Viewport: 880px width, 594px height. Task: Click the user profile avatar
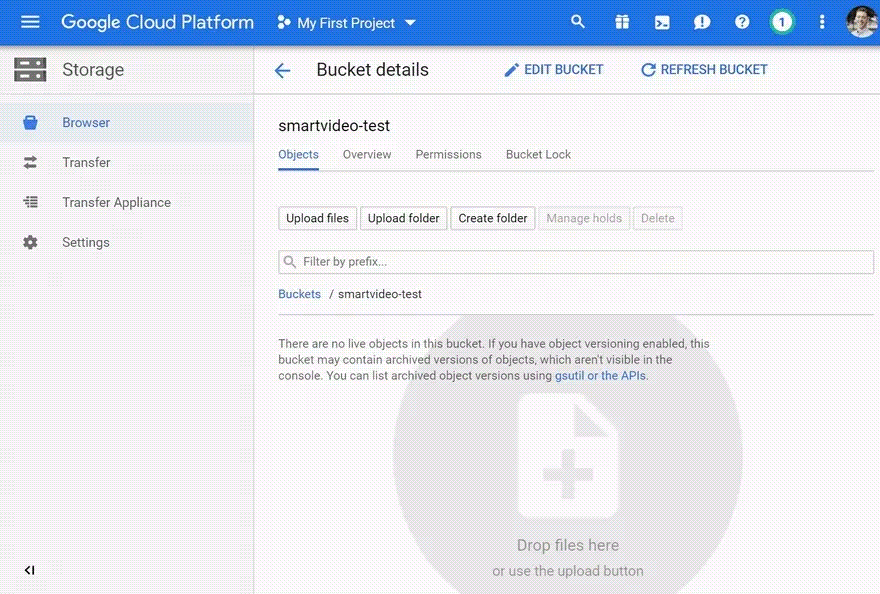pyautogui.click(x=861, y=21)
